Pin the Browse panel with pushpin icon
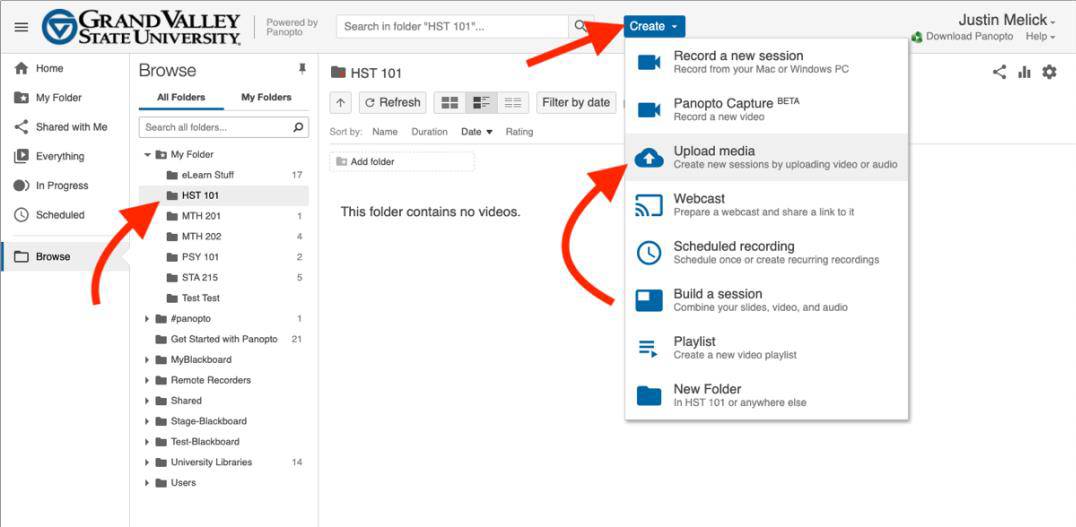Image resolution: width=1076 pixels, height=527 pixels. coord(302,69)
